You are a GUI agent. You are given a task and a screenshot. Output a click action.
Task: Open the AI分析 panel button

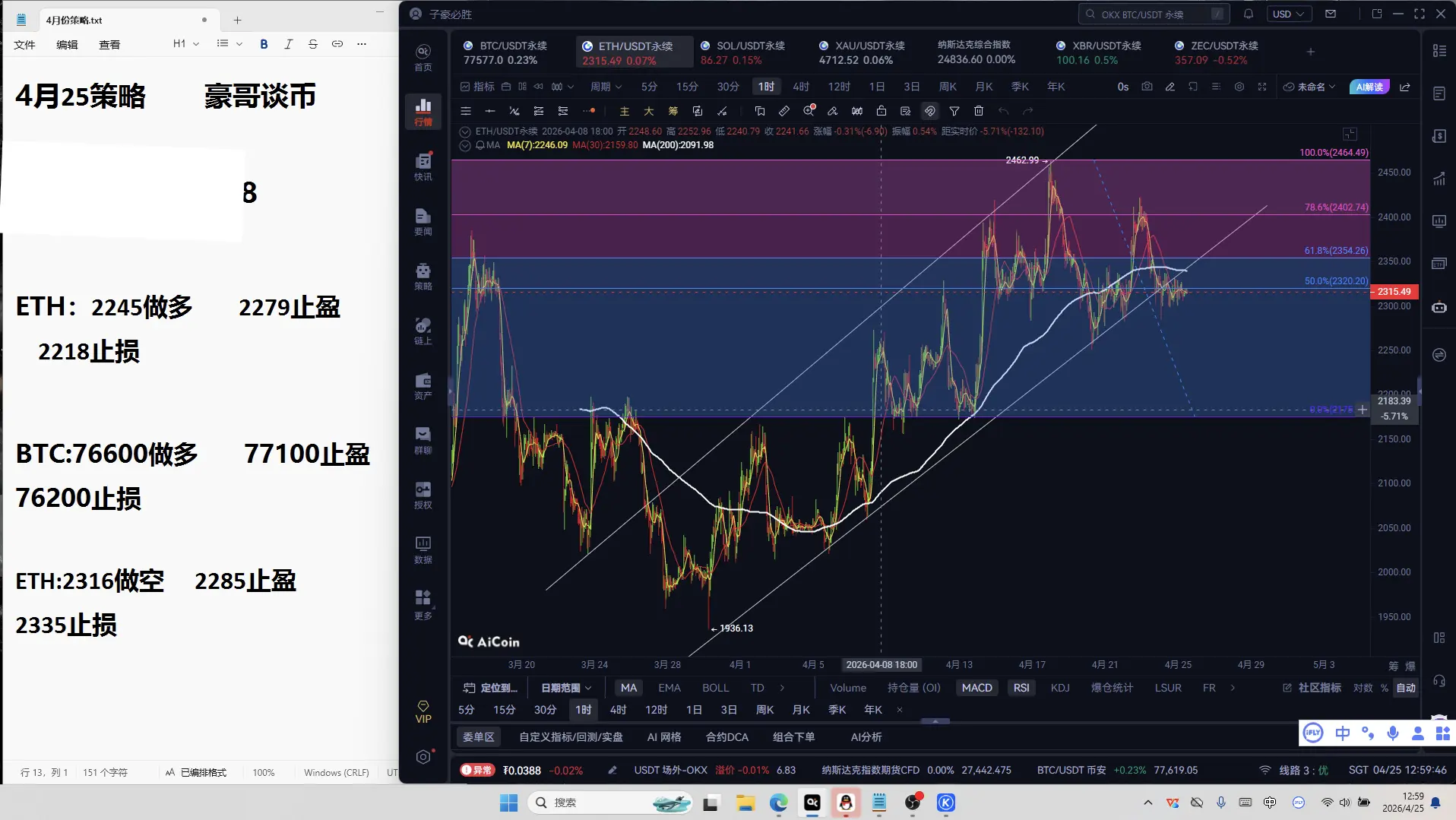[x=866, y=737]
